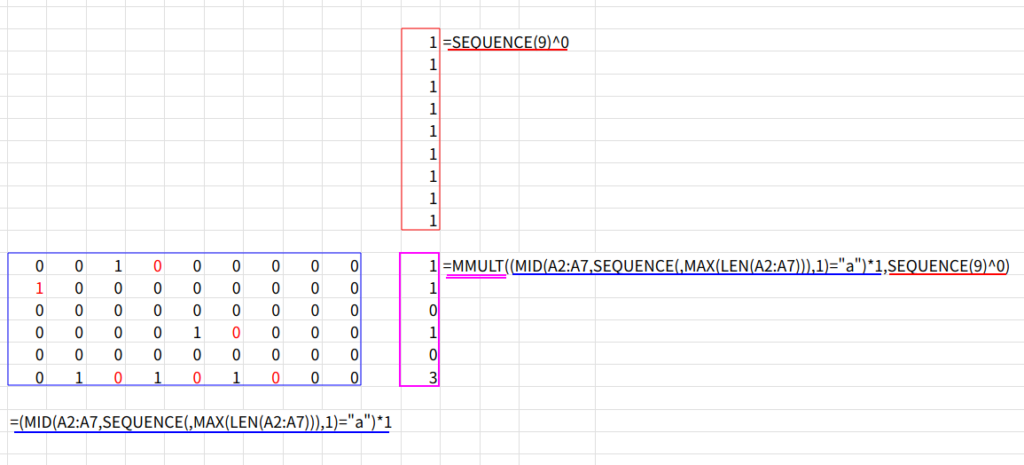Click the last 1 in matrix's bottom row
This screenshot has width=1024, height=465.
pos(236,376)
